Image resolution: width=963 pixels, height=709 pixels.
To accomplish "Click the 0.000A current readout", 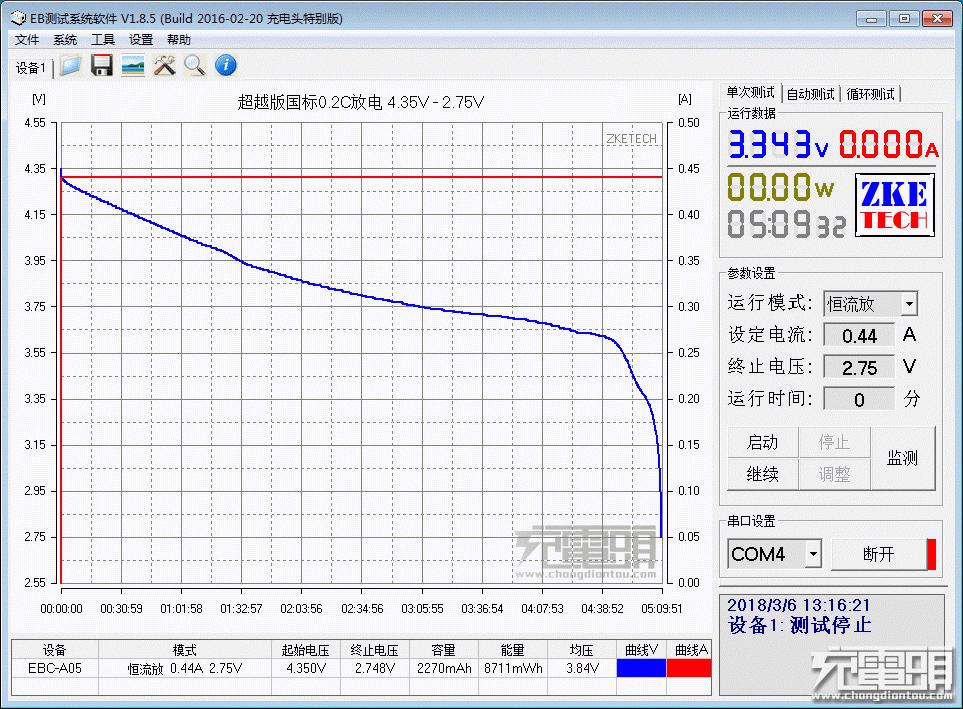I will tap(889, 145).
